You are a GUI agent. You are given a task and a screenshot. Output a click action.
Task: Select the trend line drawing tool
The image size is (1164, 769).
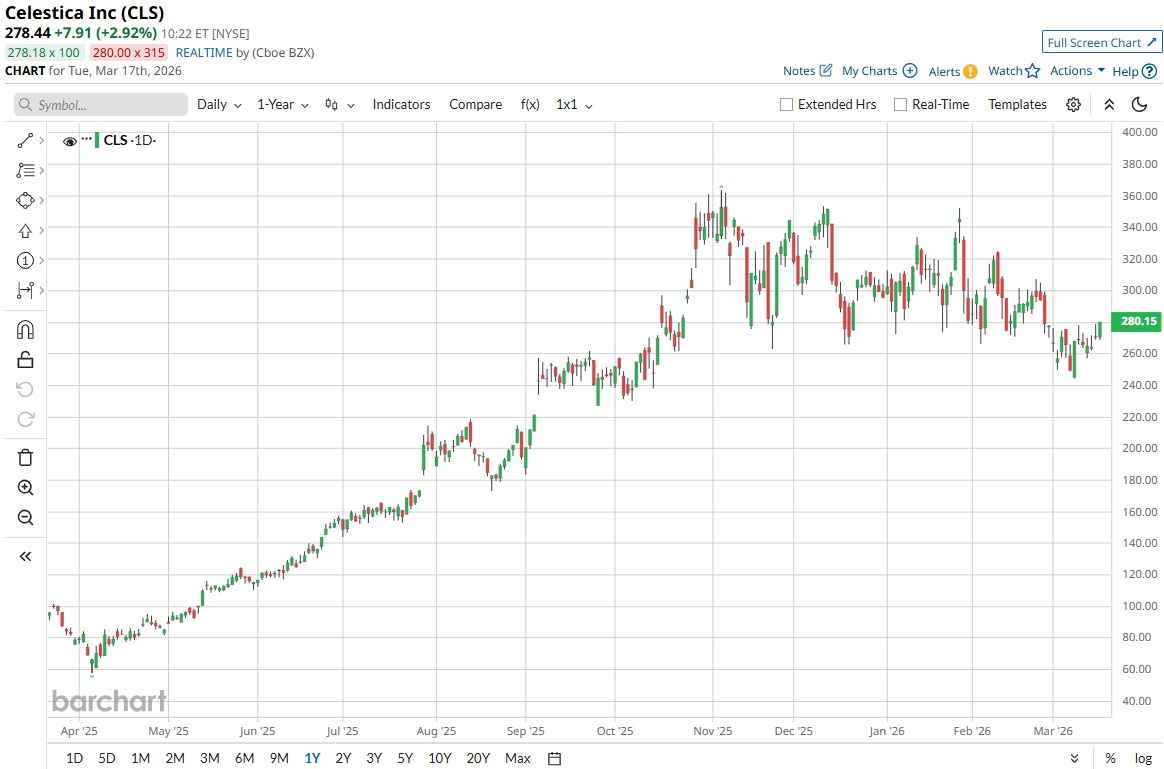pyautogui.click(x=24, y=140)
